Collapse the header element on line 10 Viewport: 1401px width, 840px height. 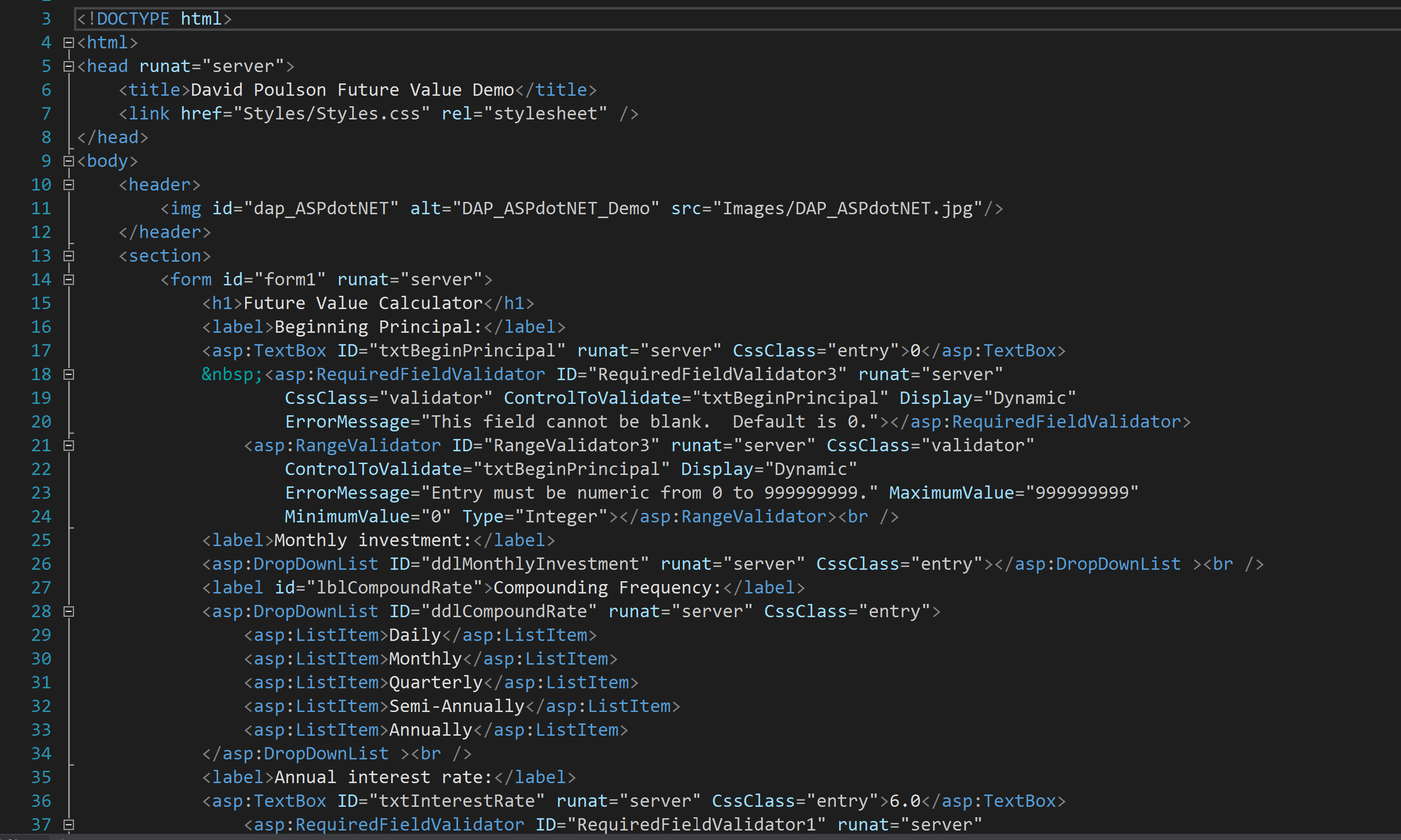(x=68, y=184)
